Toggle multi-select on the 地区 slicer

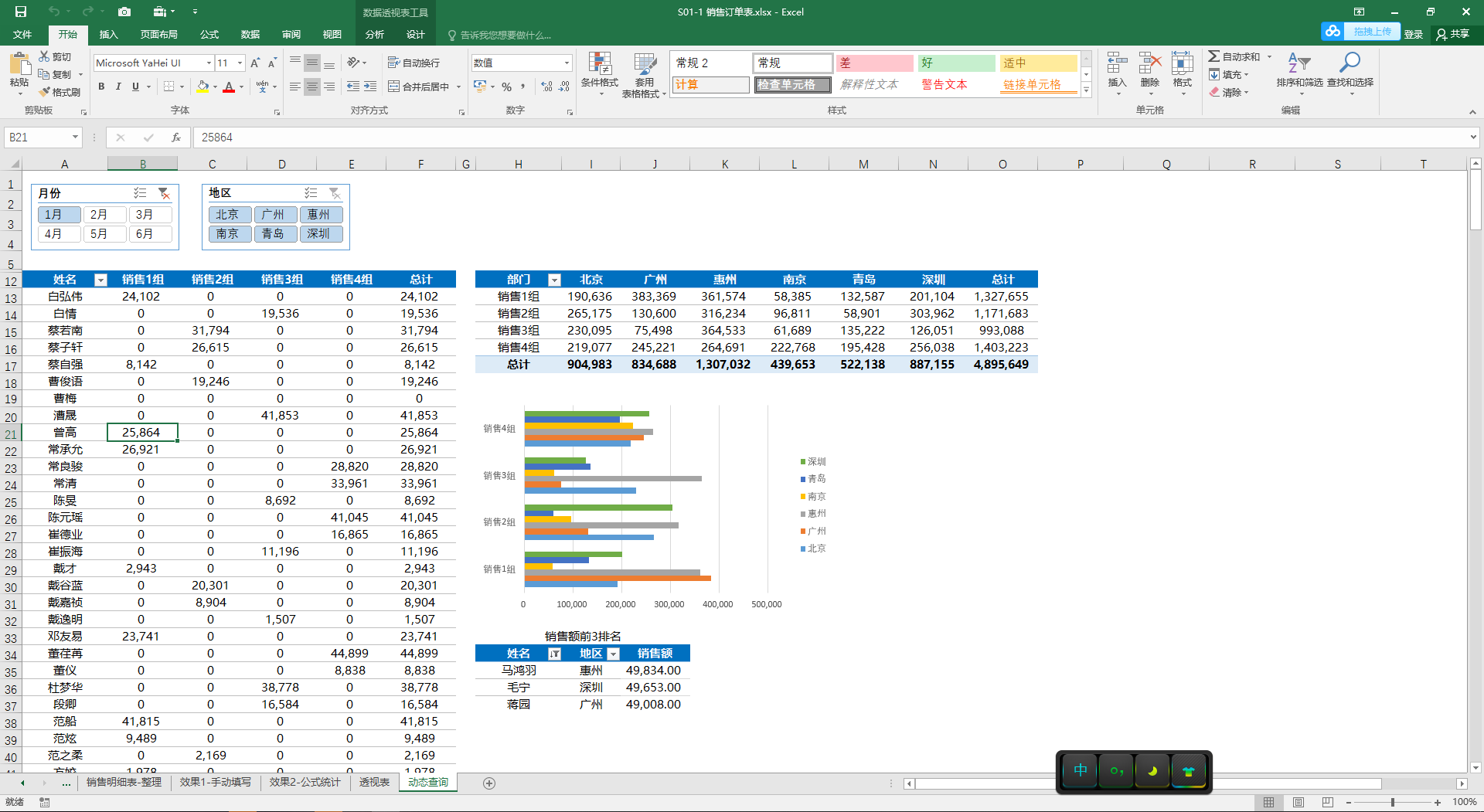click(x=311, y=193)
